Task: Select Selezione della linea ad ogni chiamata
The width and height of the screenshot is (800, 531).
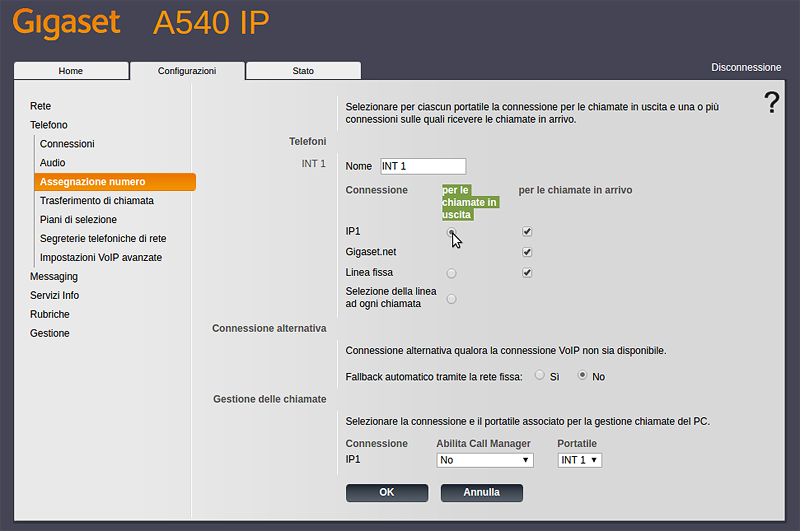Action: click(451, 299)
